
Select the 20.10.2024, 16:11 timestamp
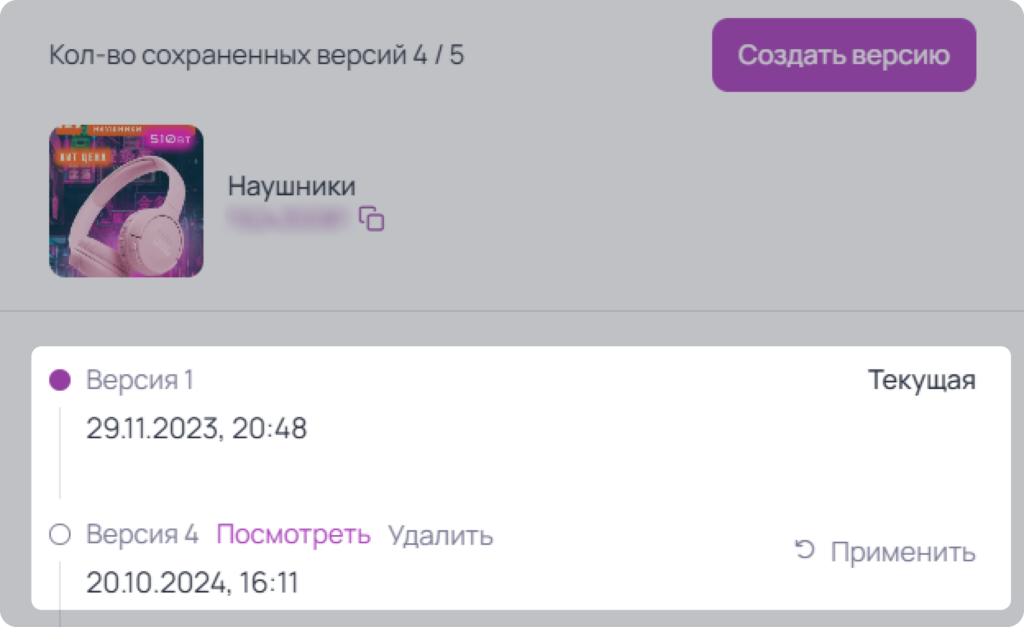click(x=192, y=583)
